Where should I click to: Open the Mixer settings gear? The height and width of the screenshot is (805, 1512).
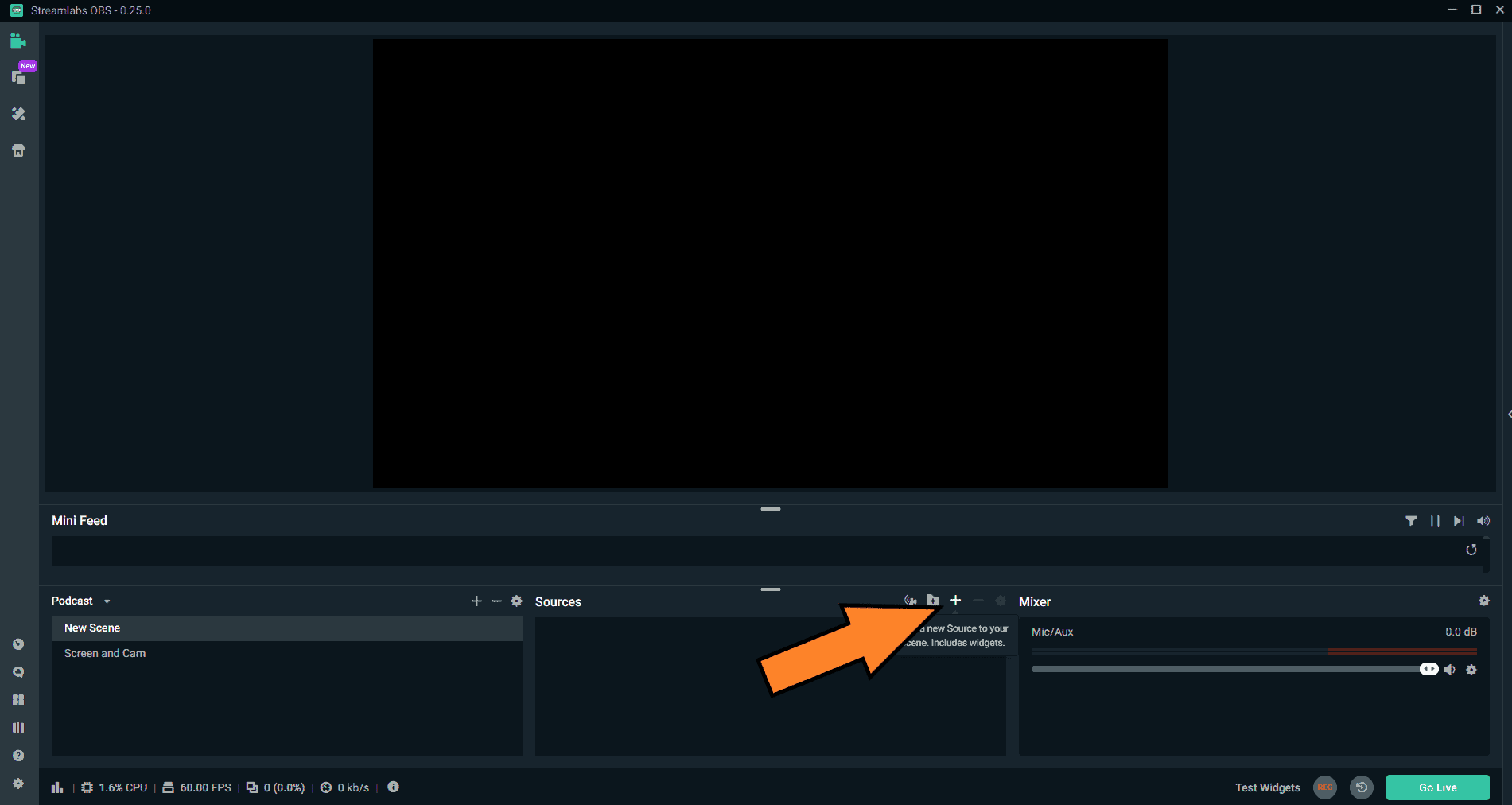pyautogui.click(x=1484, y=601)
